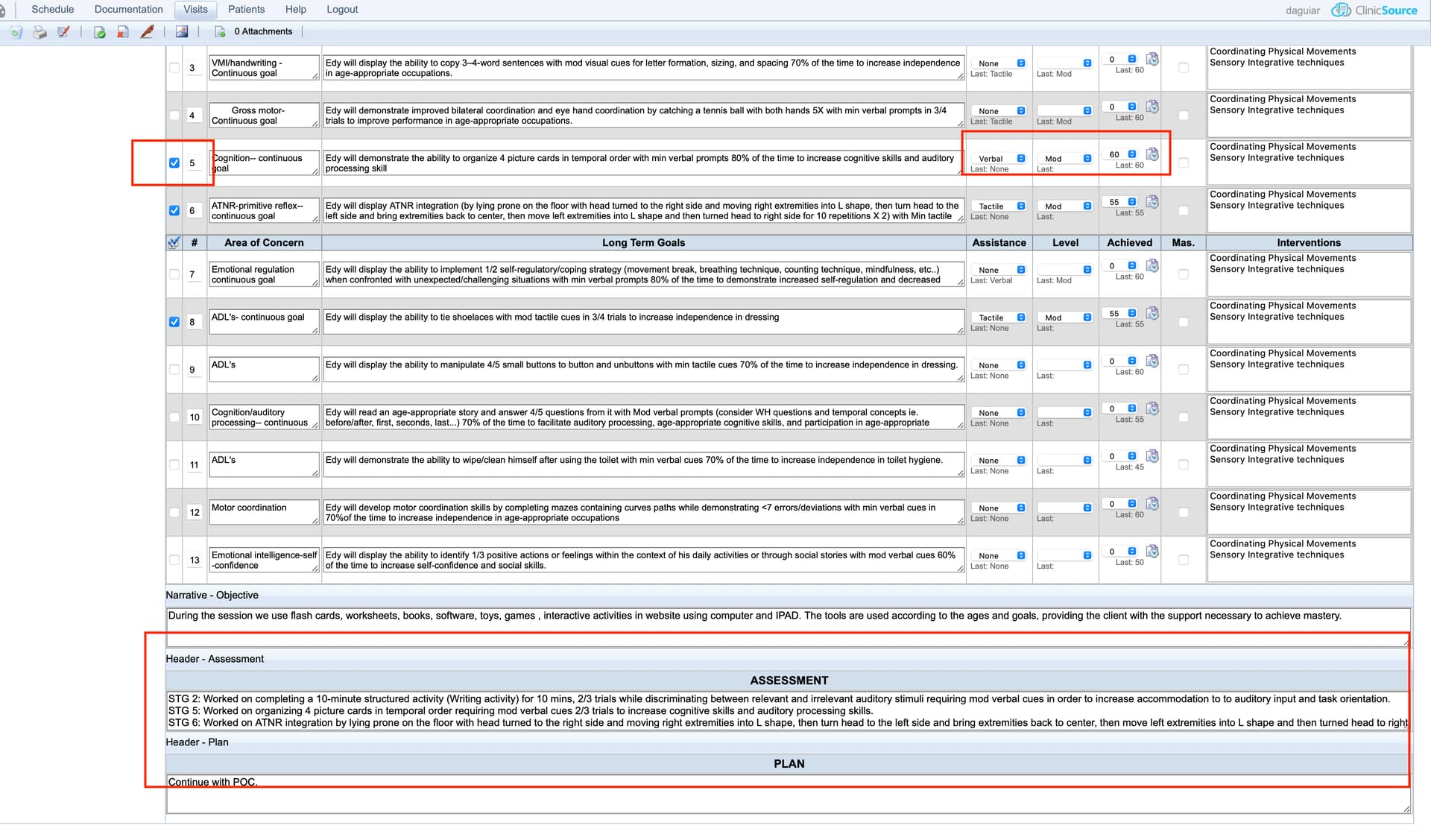Image resolution: width=1431 pixels, height=840 pixels.
Task: Click the Achieved column header
Action: tap(1129, 242)
